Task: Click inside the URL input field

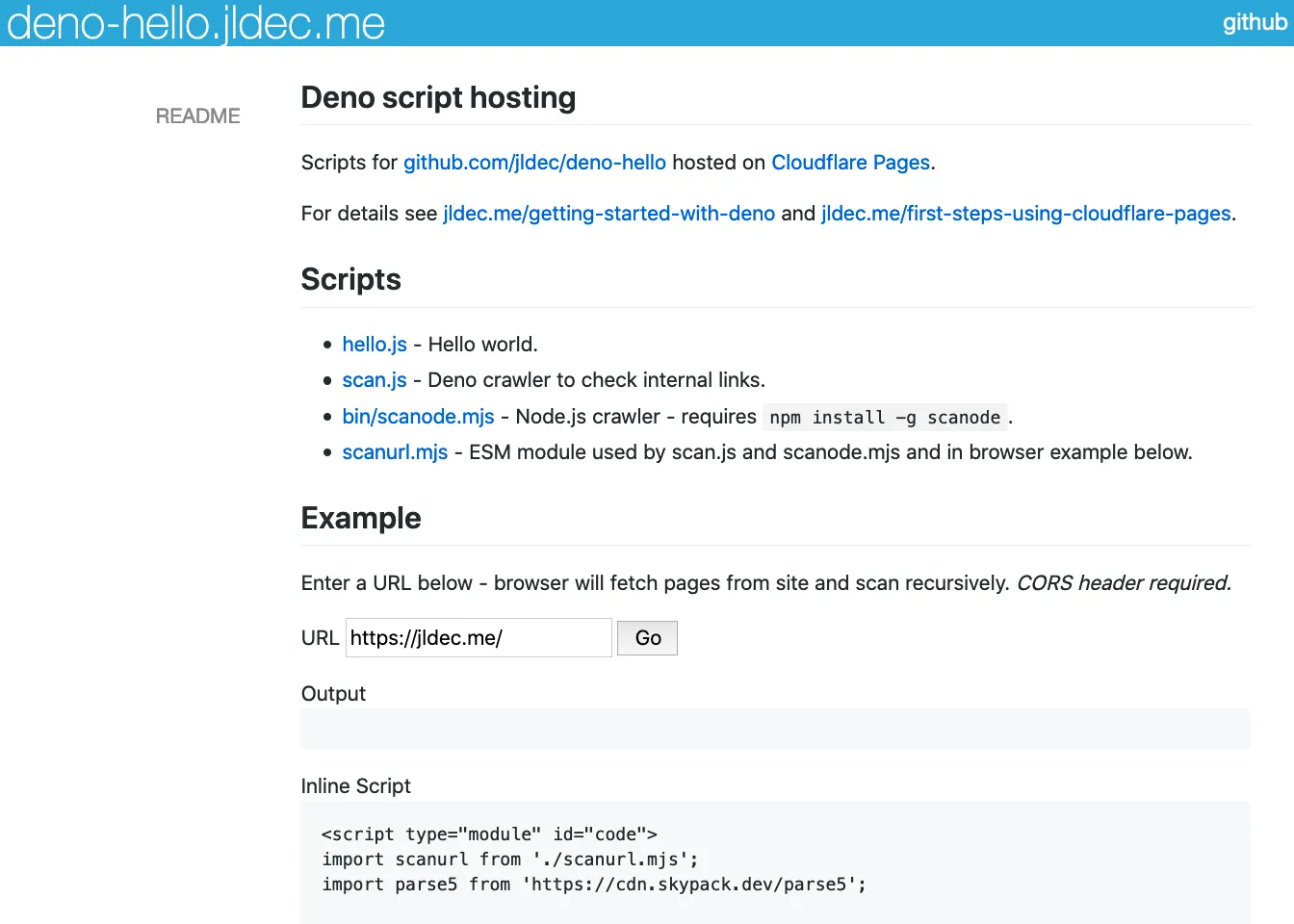Action: 478,637
